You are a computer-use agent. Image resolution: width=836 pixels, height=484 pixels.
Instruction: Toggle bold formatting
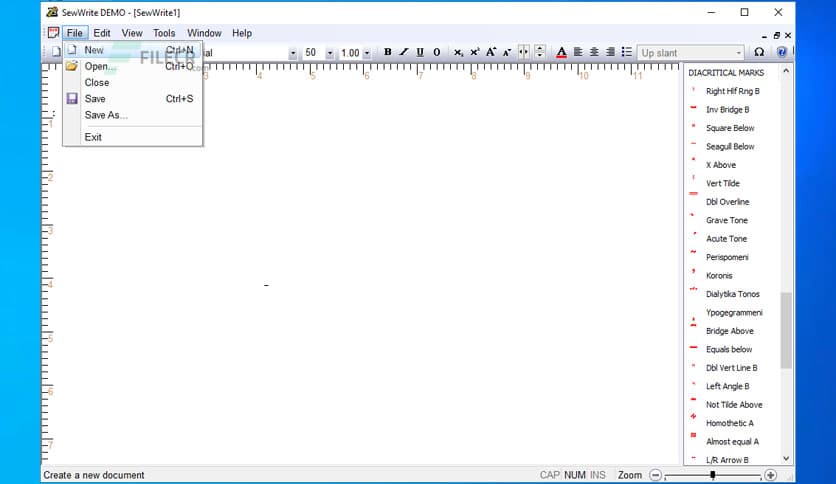tap(388, 52)
